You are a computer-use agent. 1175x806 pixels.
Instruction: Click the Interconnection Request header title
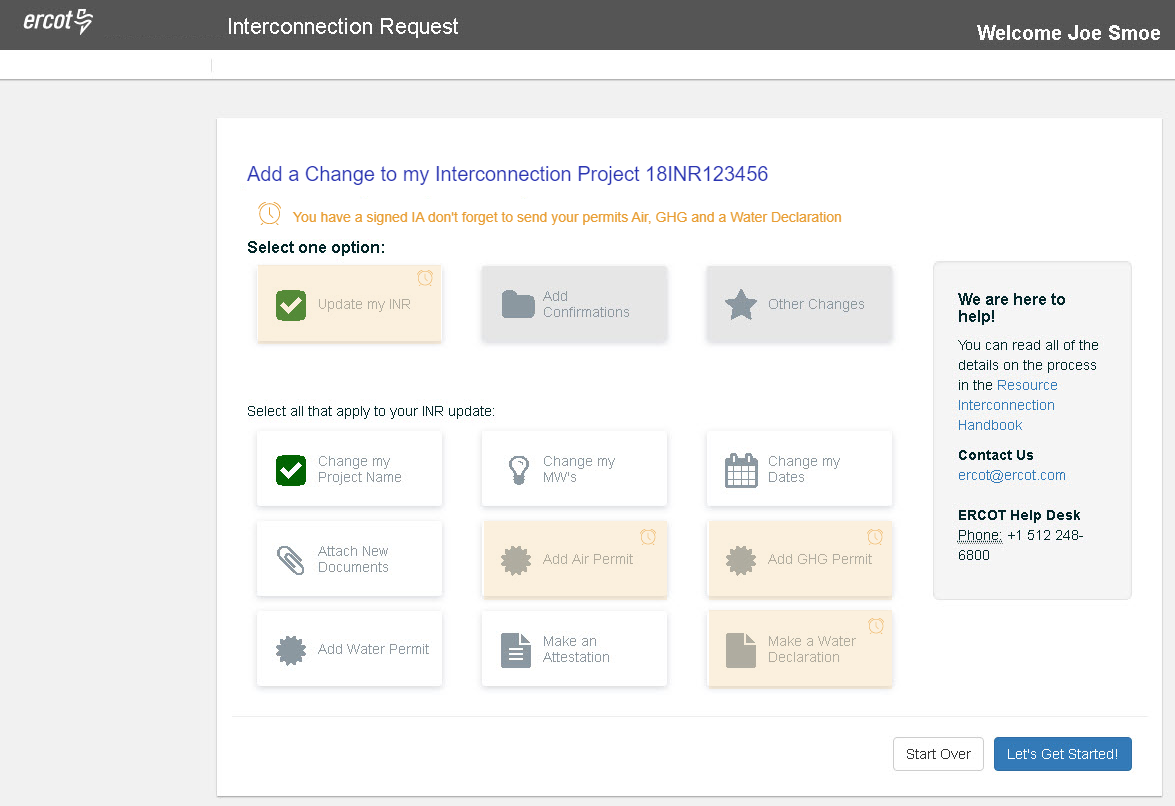[x=343, y=27]
